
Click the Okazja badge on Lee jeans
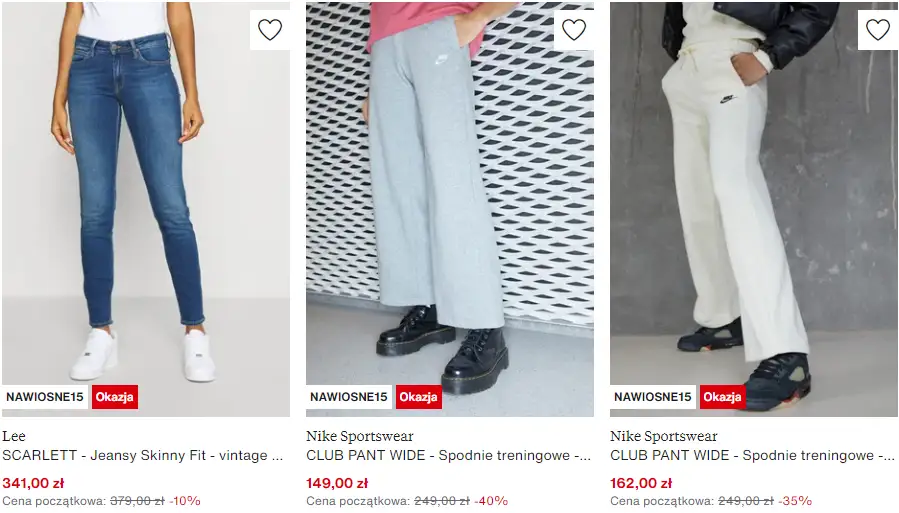[115, 397]
